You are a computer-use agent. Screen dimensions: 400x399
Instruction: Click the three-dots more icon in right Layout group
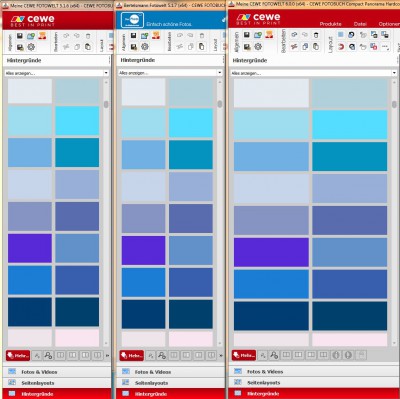click(385, 47)
